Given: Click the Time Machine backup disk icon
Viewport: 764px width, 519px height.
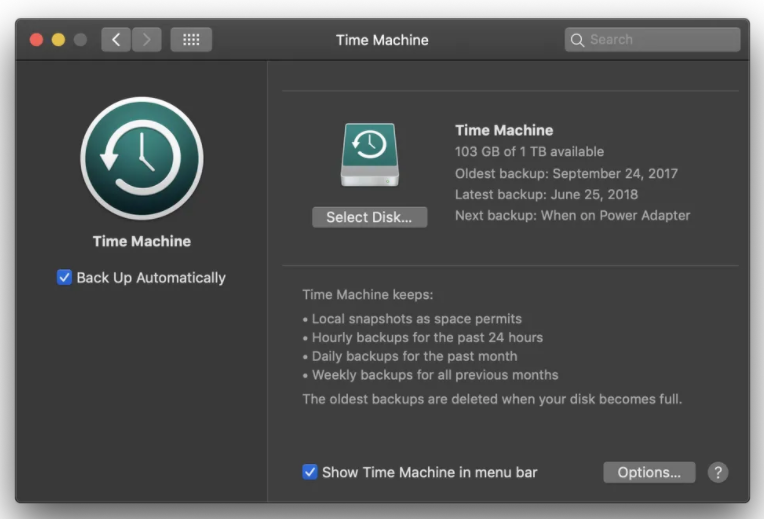Looking at the screenshot, I should (x=370, y=154).
